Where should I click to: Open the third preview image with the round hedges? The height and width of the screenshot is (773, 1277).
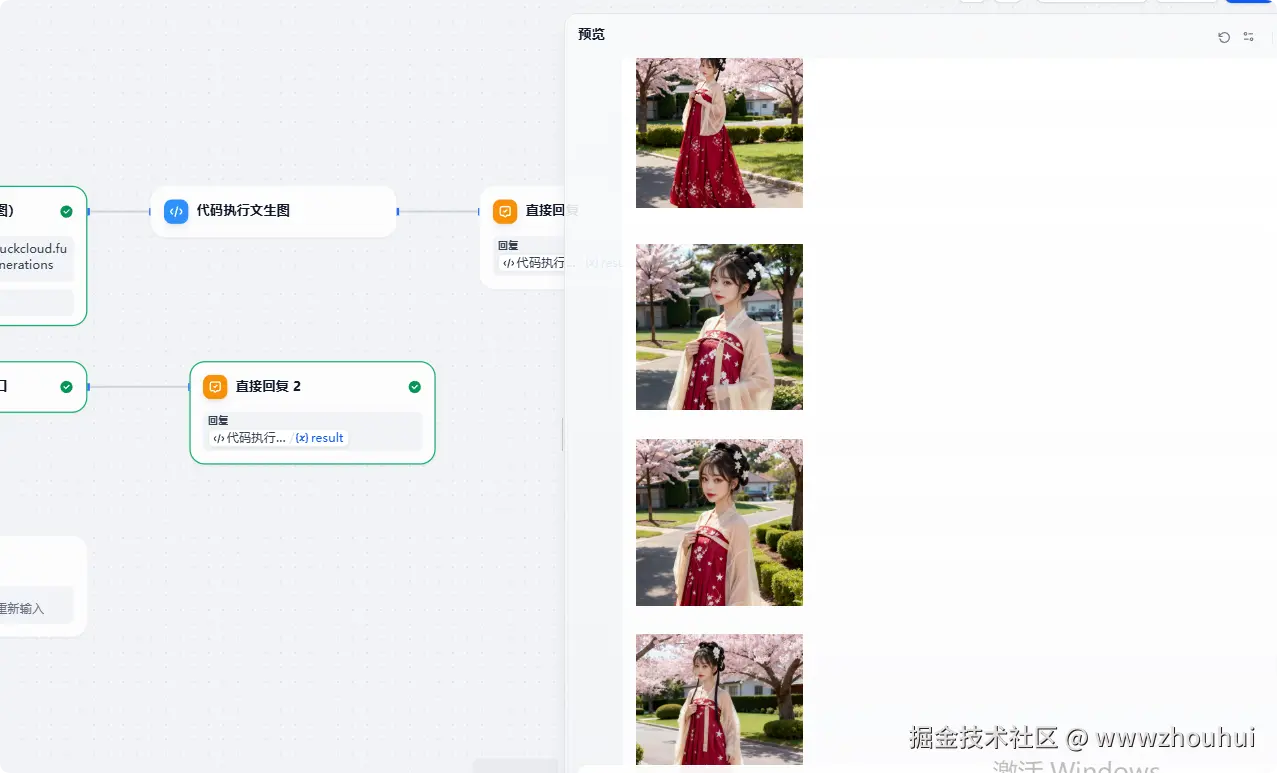pyautogui.click(x=719, y=522)
